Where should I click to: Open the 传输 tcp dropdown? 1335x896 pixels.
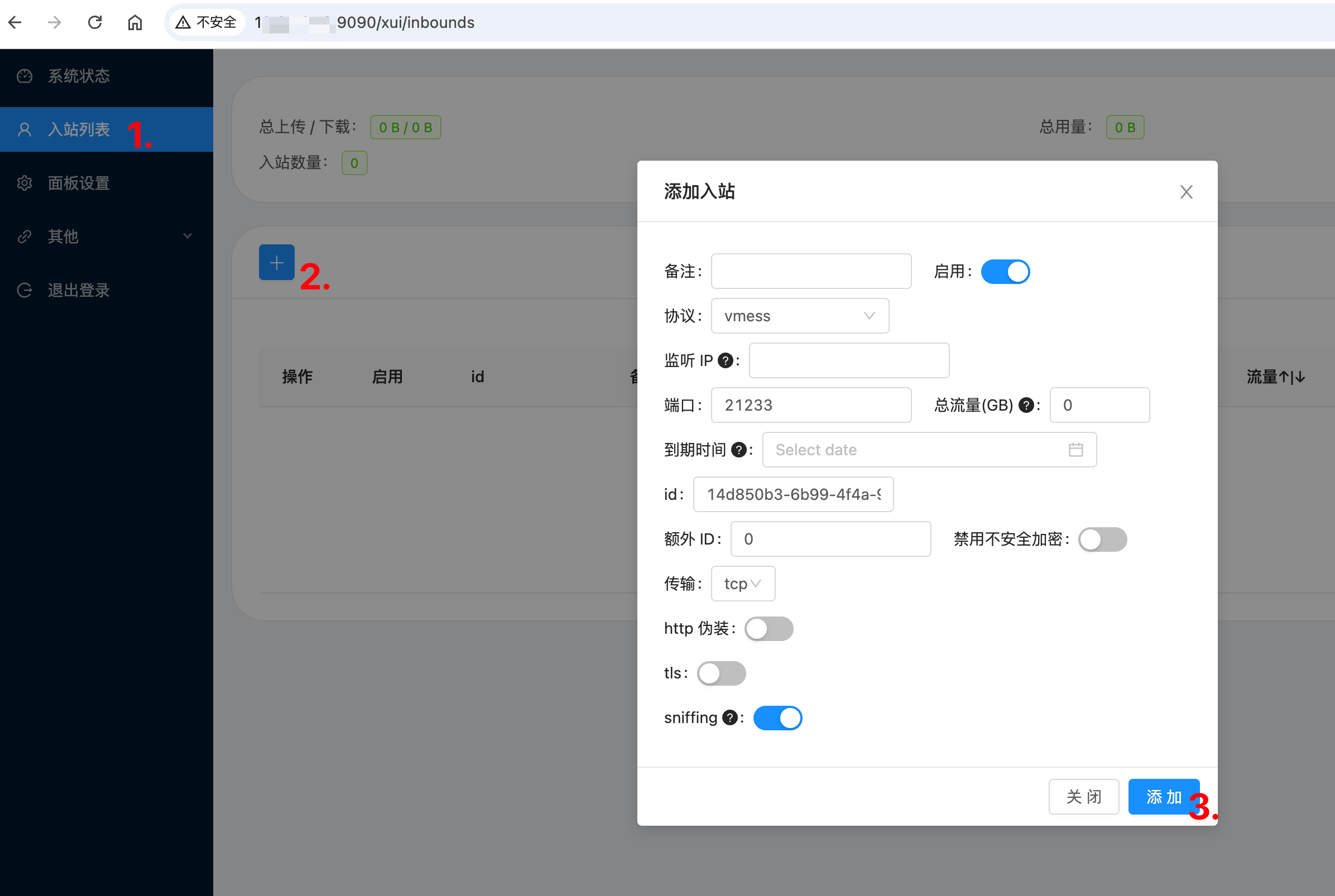742,584
